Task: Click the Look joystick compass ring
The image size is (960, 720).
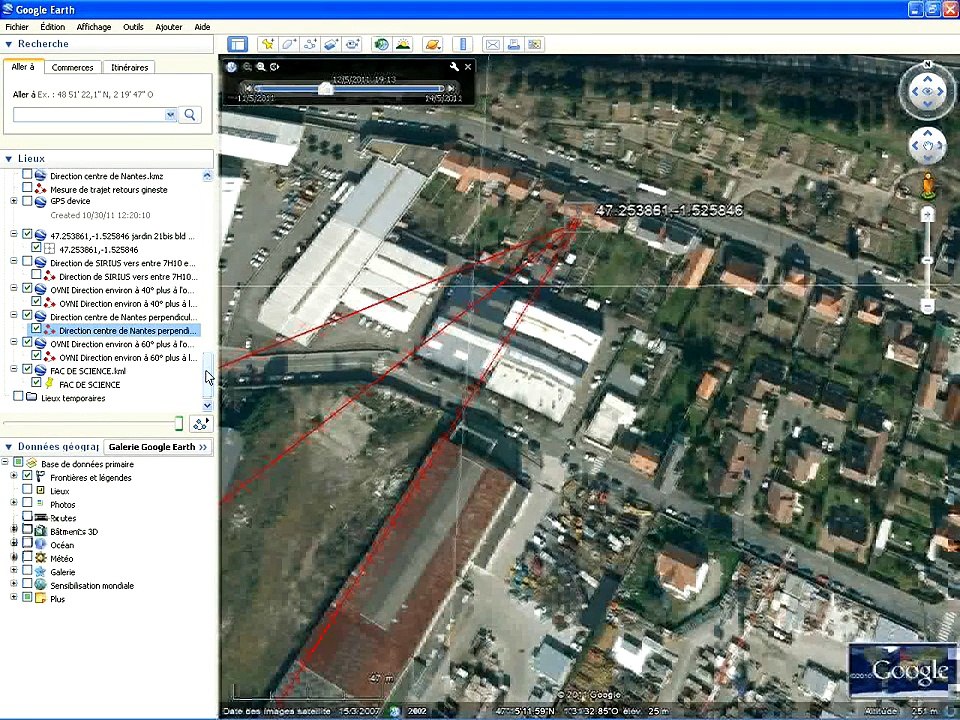Action: tap(927, 91)
